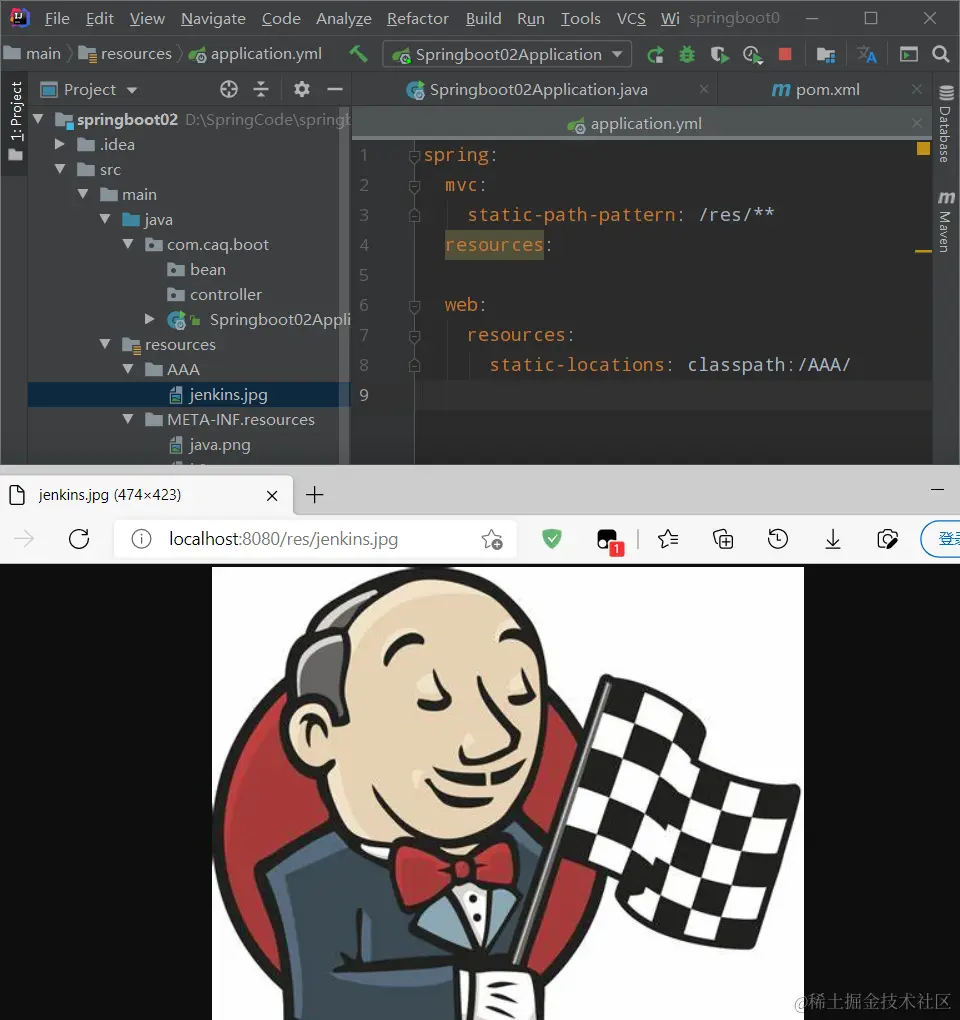Image resolution: width=960 pixels, height=1020 pixels.
Task: Open Search Everywhere magnifier icon
Action: tap(941, 54)
